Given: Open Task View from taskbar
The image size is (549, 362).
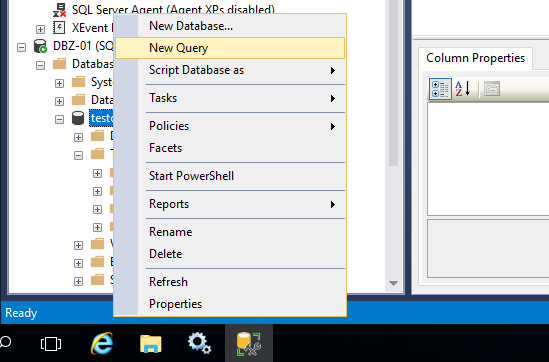Looking at the screenshot, I should click(51, 344).
